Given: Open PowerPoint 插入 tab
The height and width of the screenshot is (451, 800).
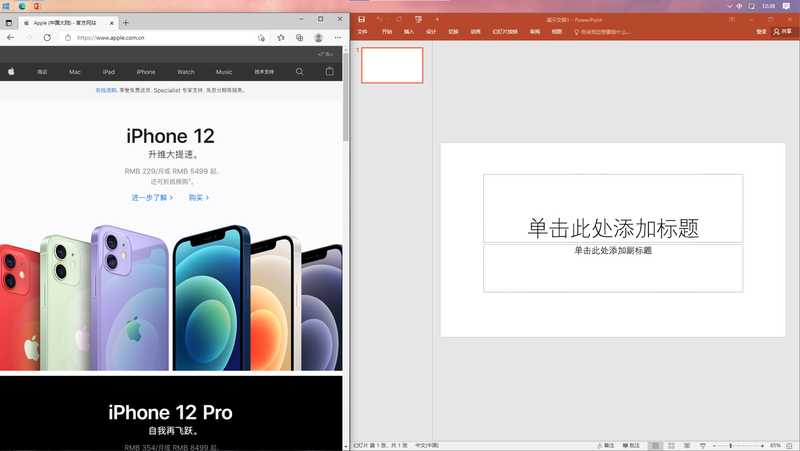Looking at the screenshot, I should pyautogui.click(x=409, y=32).
